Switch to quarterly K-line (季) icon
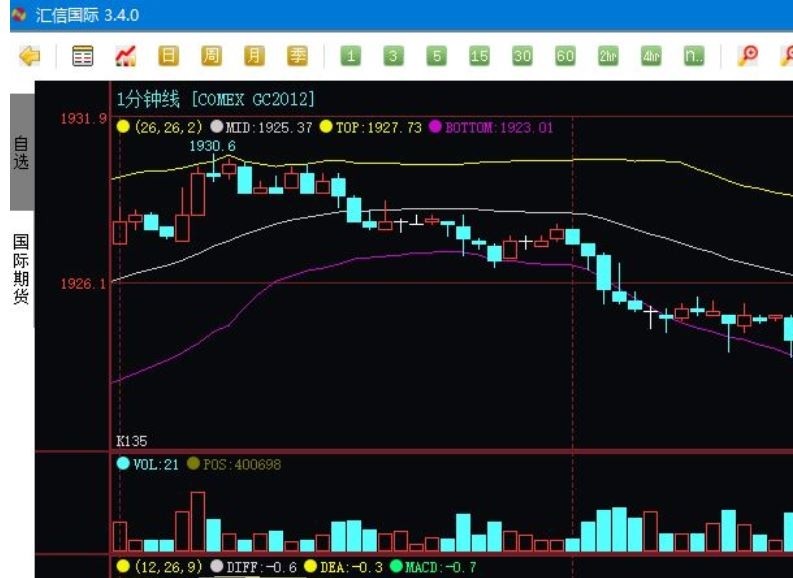Viewport: 793px width, 578px height. (297, 56)
